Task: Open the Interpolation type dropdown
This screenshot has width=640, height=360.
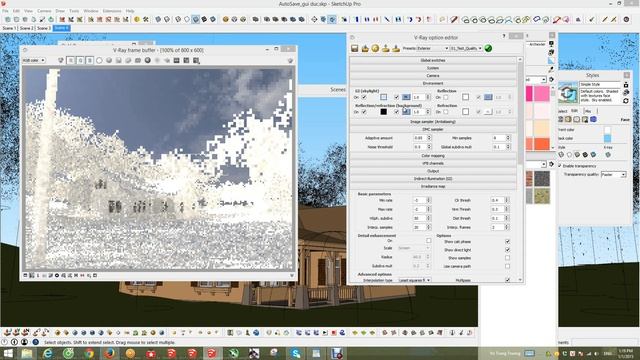Action: coord(414,280)
